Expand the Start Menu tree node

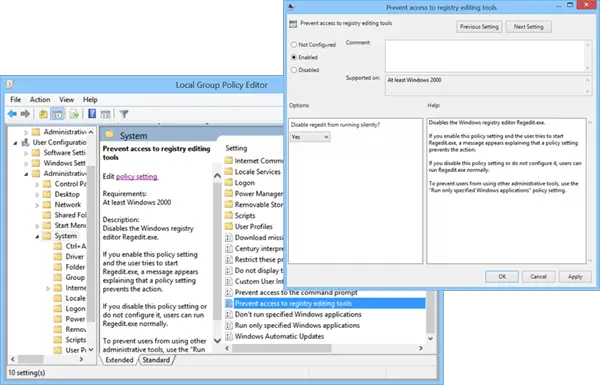click(x=37, y=226)
